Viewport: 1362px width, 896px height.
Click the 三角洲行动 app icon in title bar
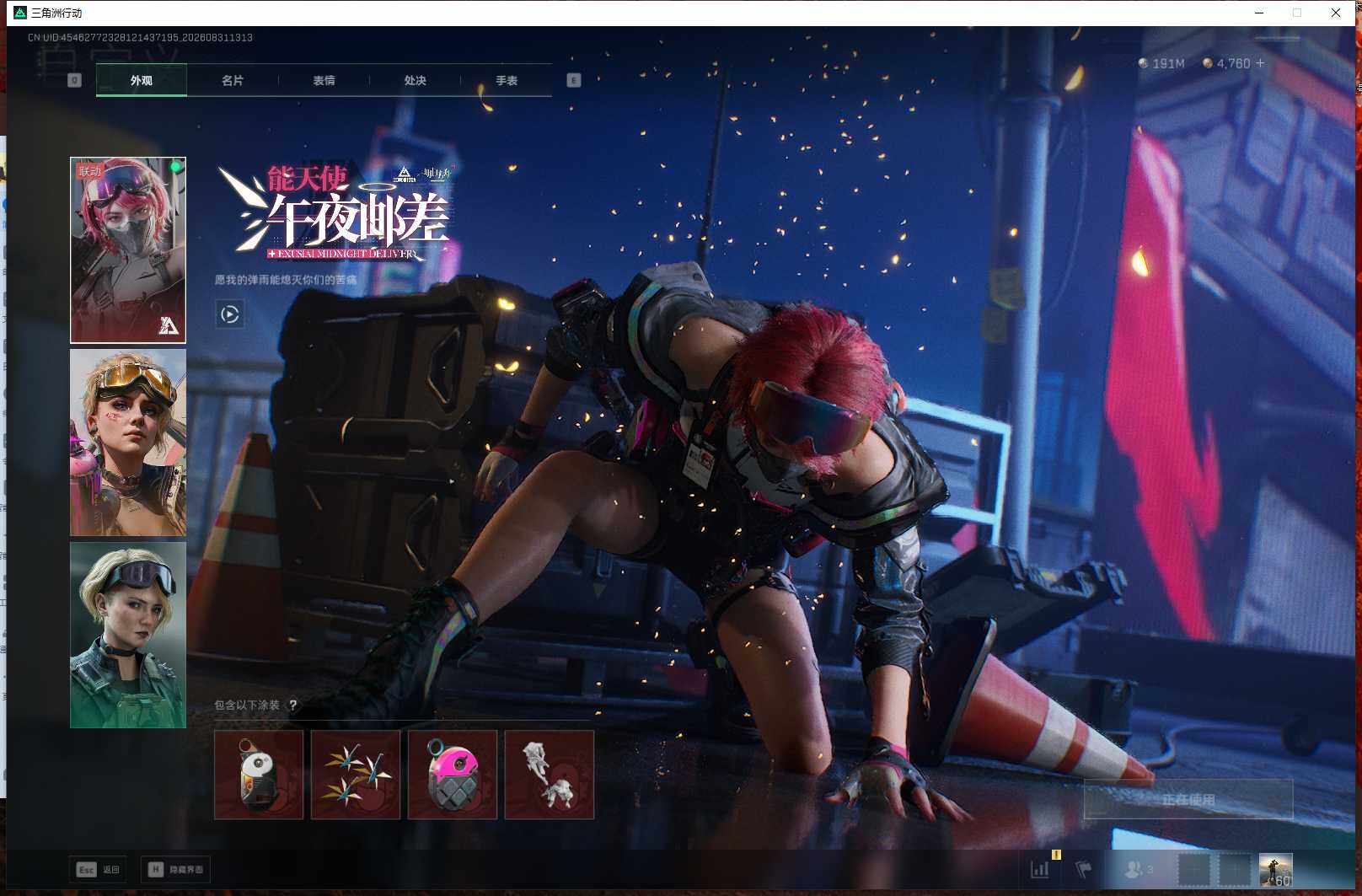tap(20, 13)
